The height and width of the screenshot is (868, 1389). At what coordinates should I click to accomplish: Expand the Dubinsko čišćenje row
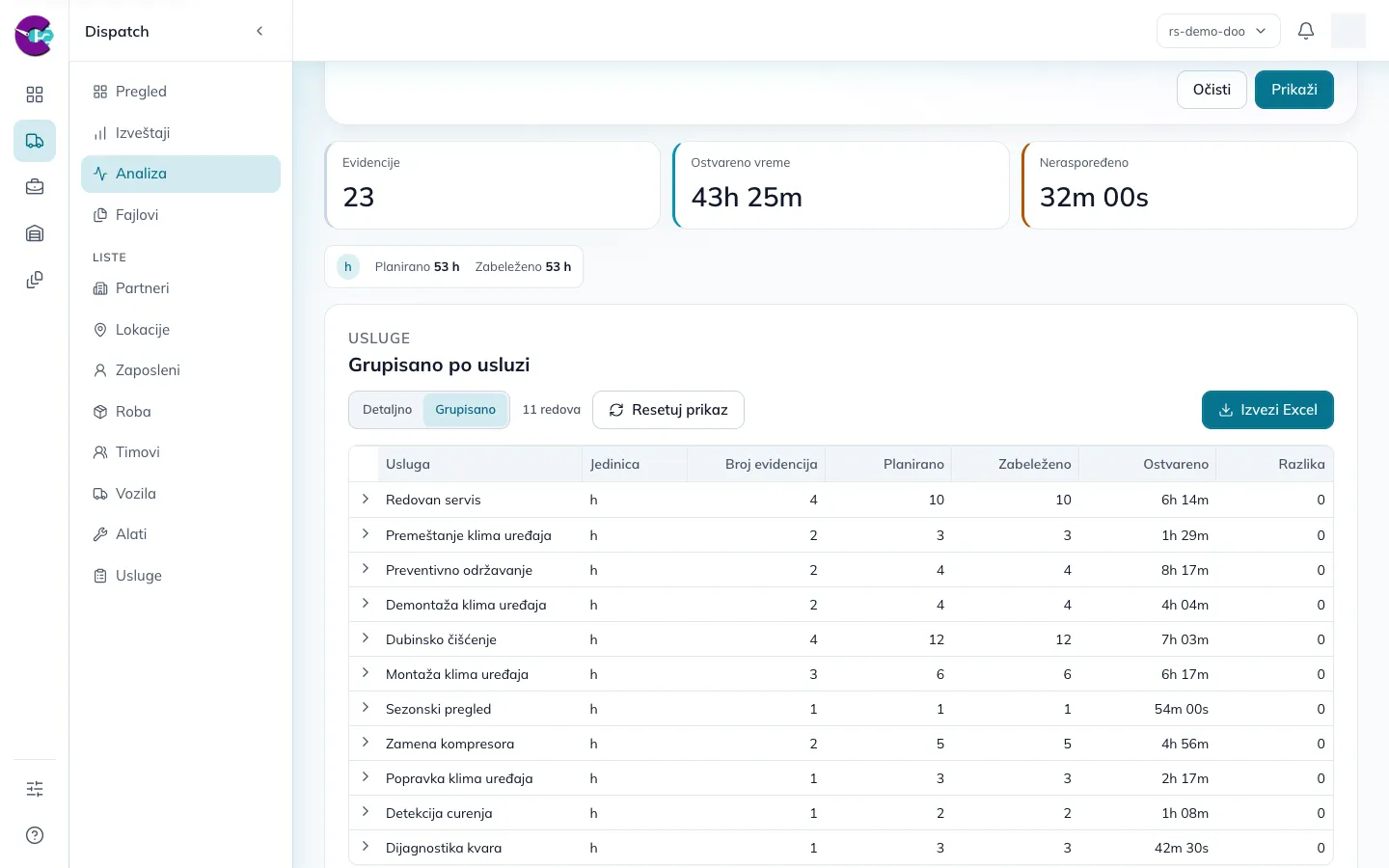pyautogui.click(x=366, y=638)
